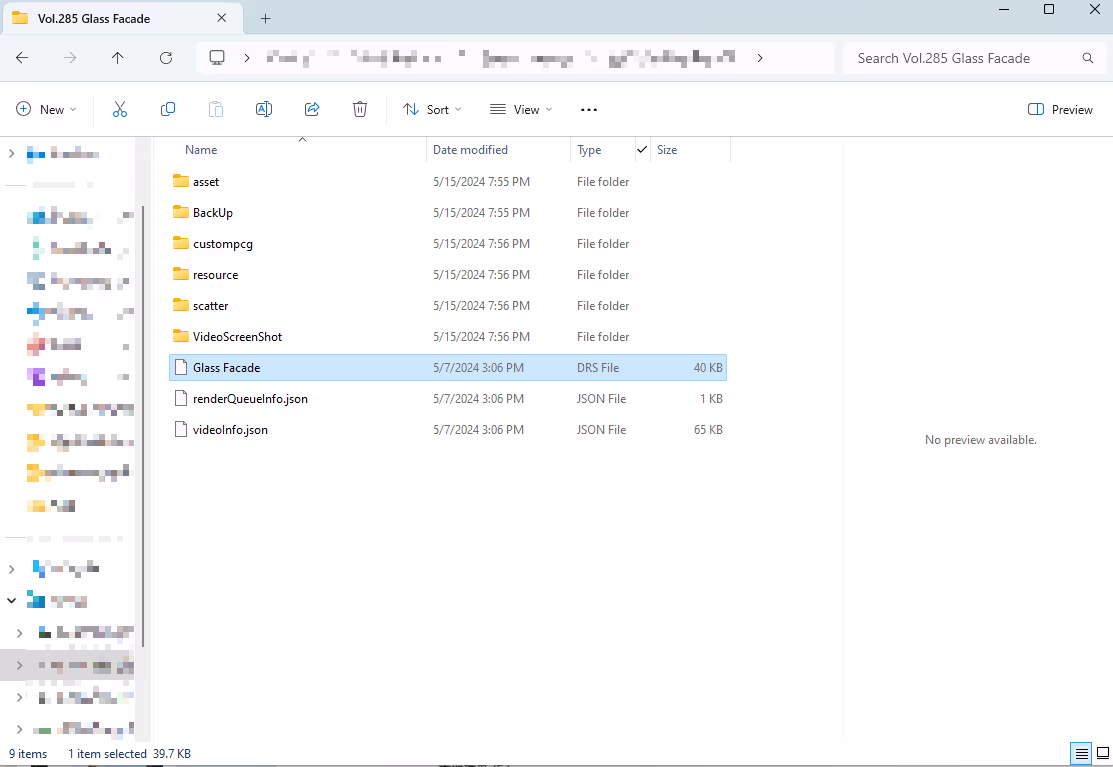
Task: Sort by Date modified column header
Action: point(470,150)
